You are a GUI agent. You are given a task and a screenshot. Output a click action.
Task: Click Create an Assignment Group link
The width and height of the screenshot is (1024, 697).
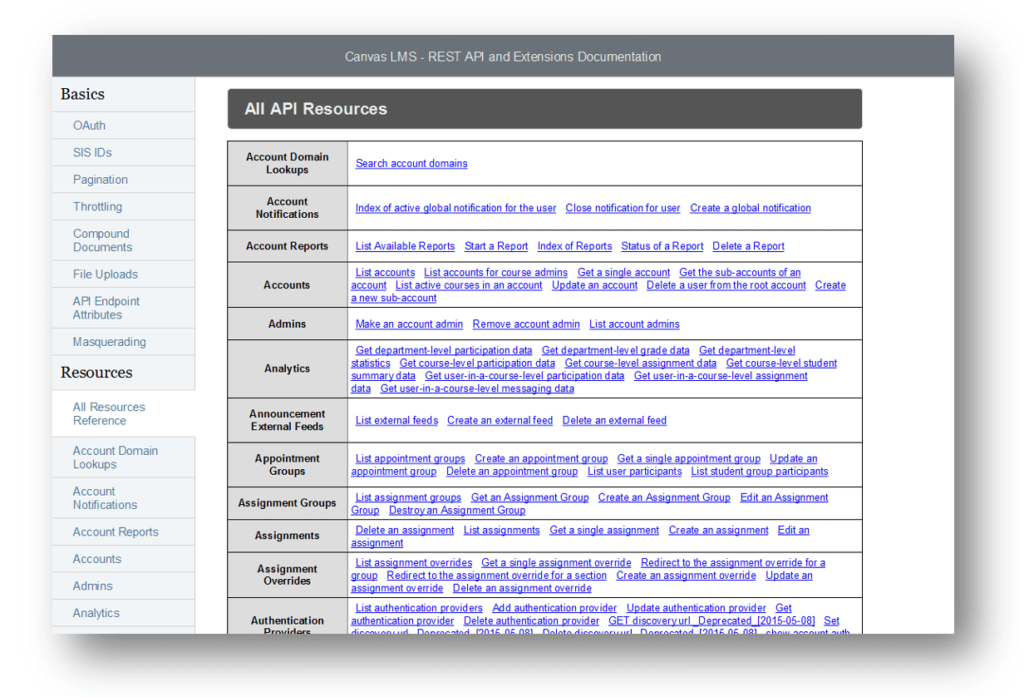664,498
